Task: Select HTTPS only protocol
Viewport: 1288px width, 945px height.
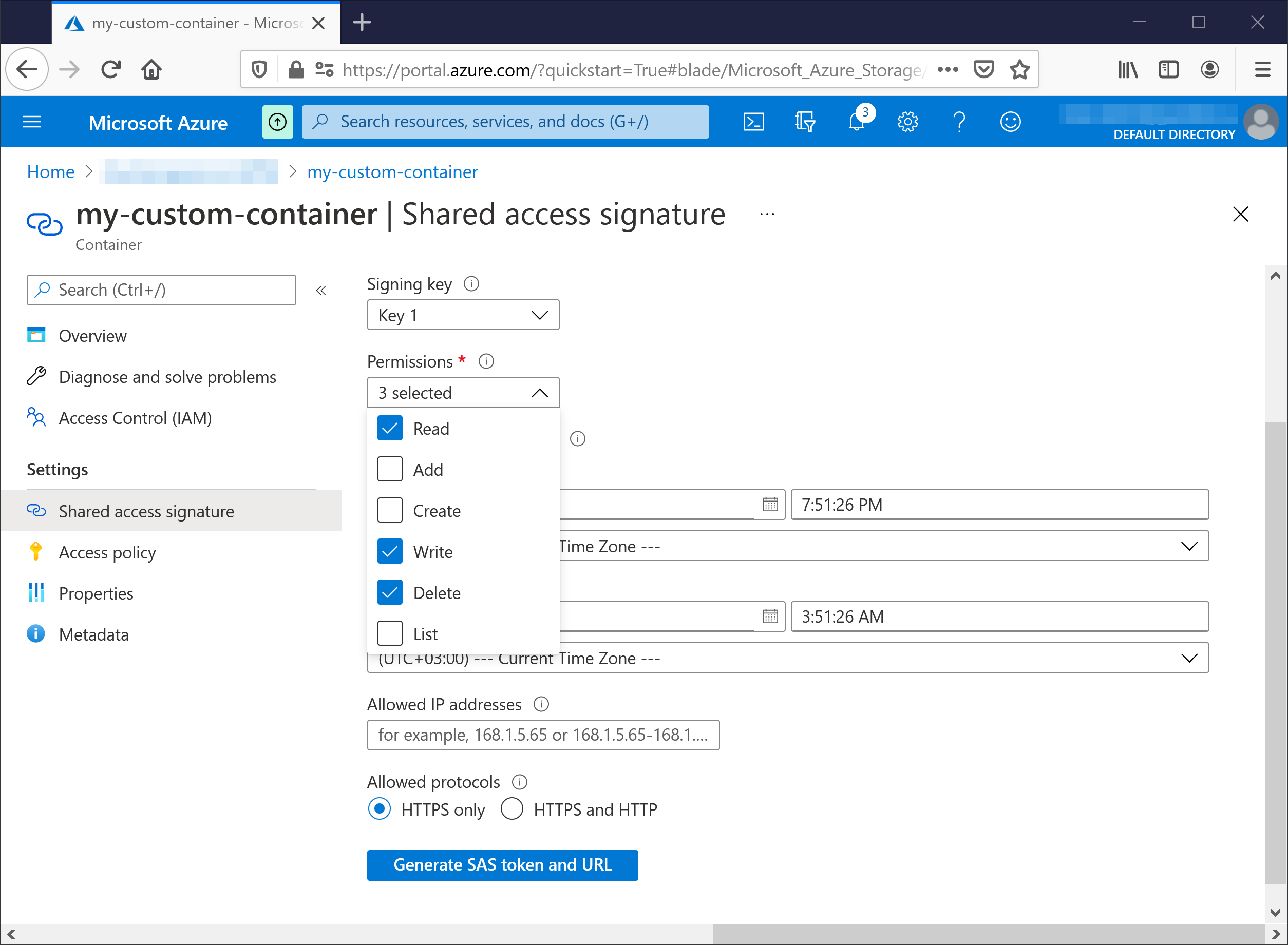Action: tap(380, 809)
